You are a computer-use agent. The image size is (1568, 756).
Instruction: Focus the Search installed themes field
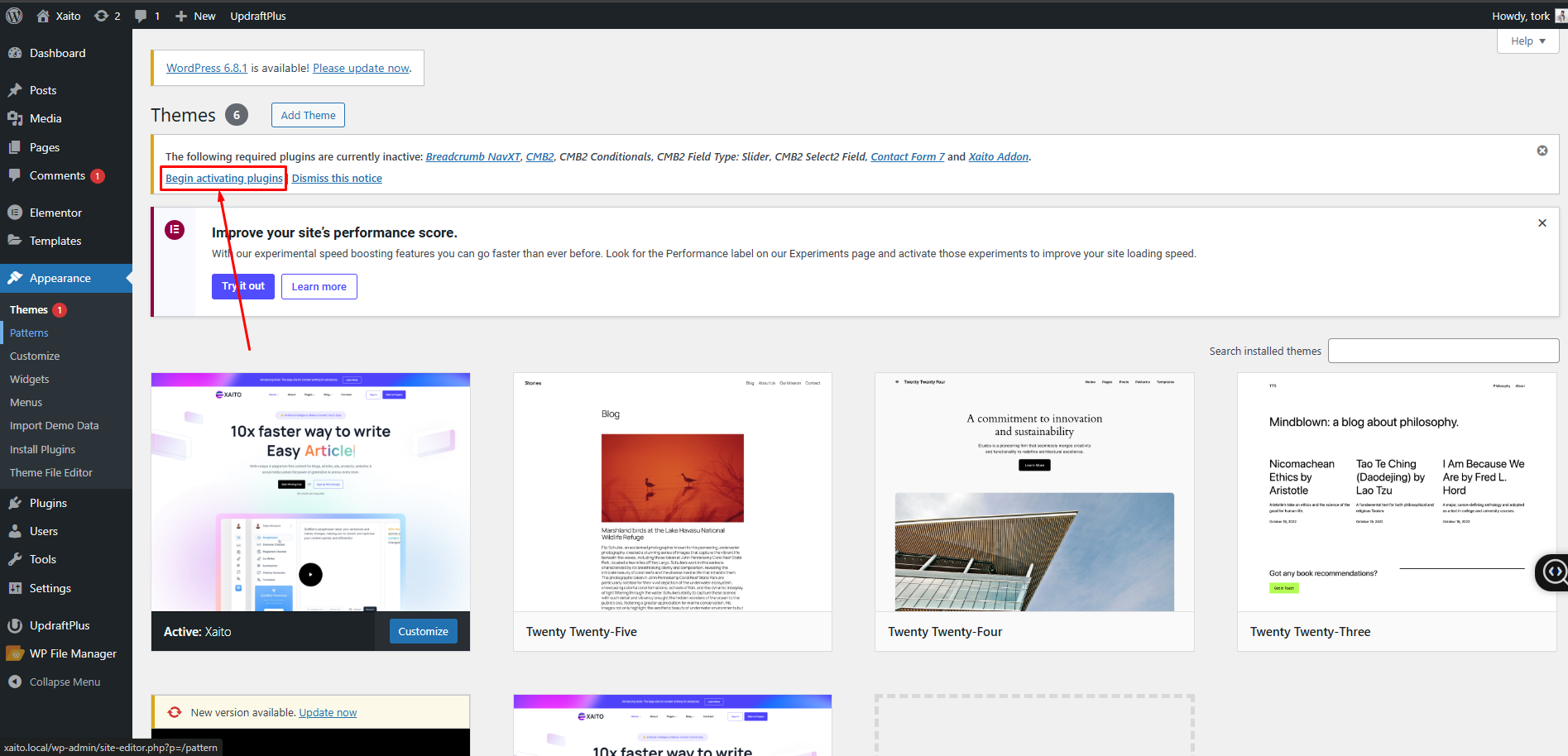tap(1443, 351)
